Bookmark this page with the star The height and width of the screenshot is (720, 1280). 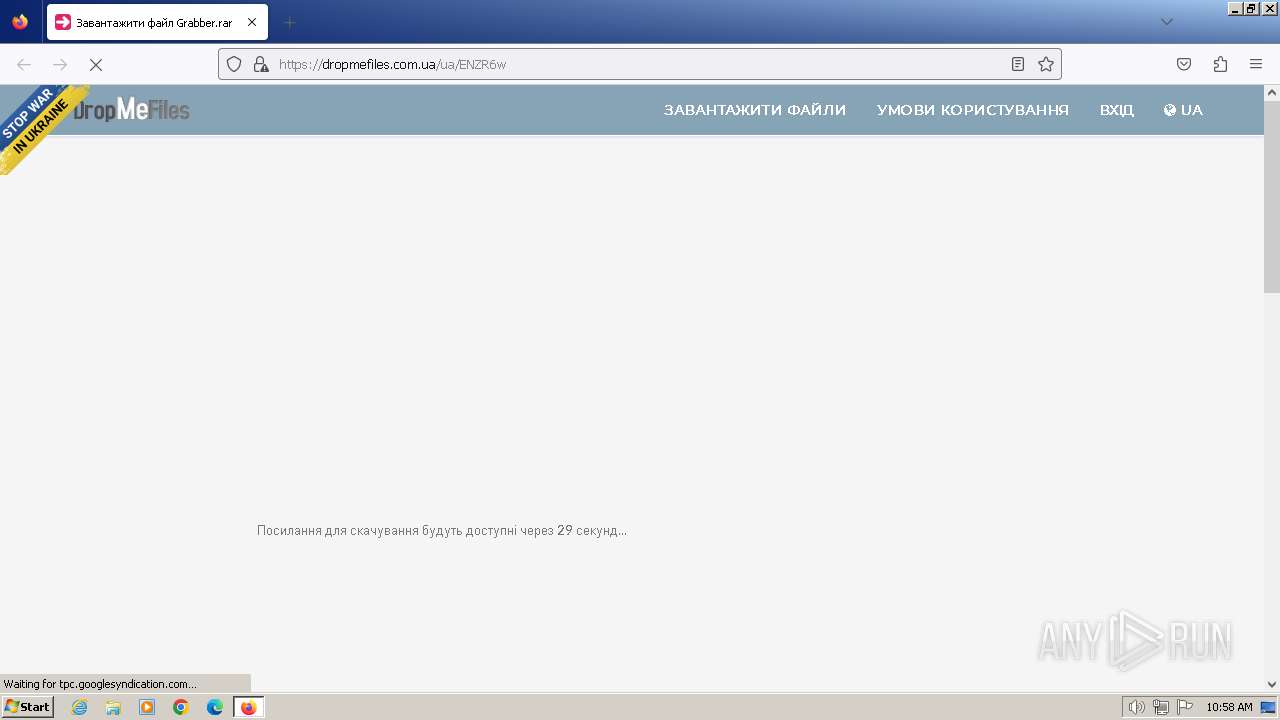[1046, 64]
